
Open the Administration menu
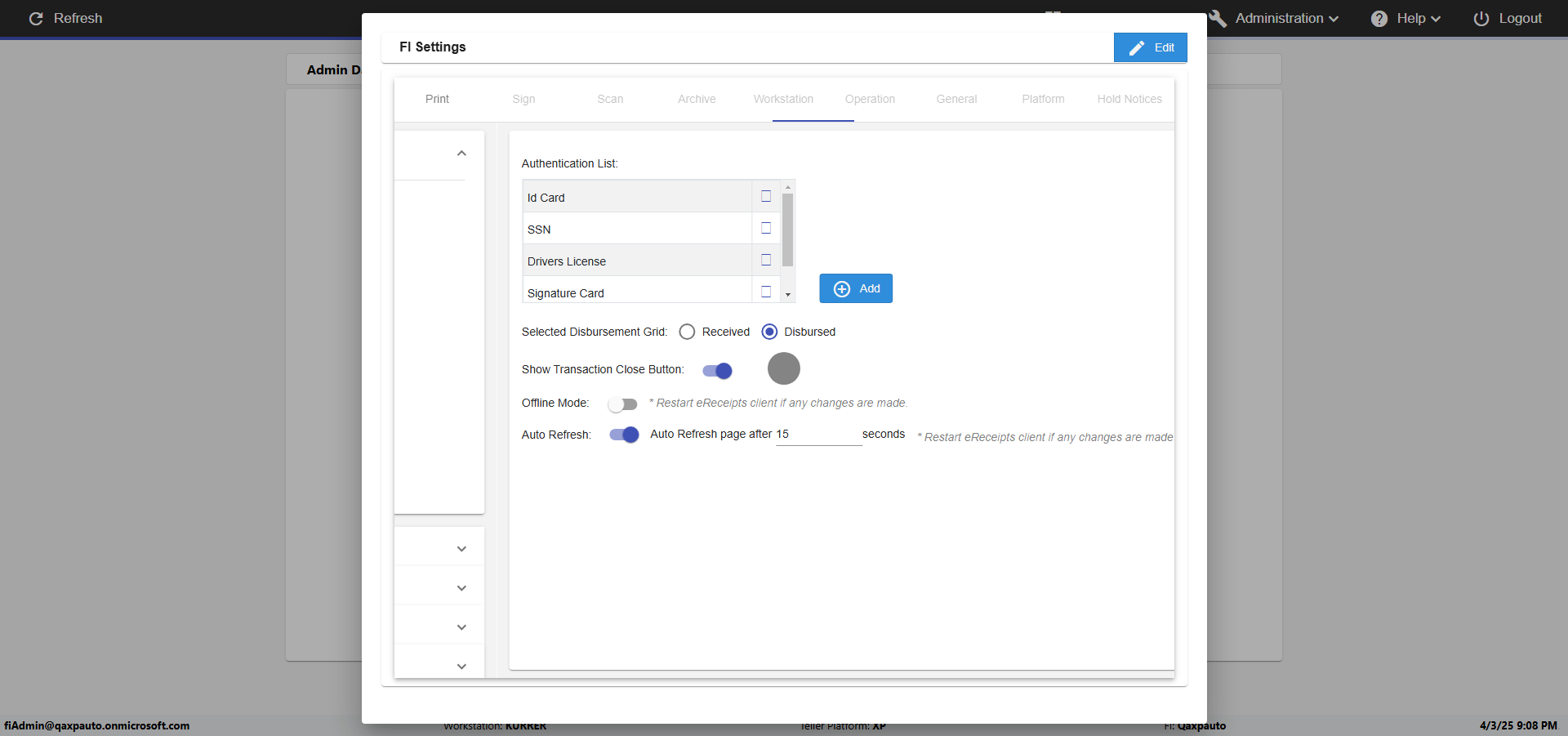click(1274, 18)
